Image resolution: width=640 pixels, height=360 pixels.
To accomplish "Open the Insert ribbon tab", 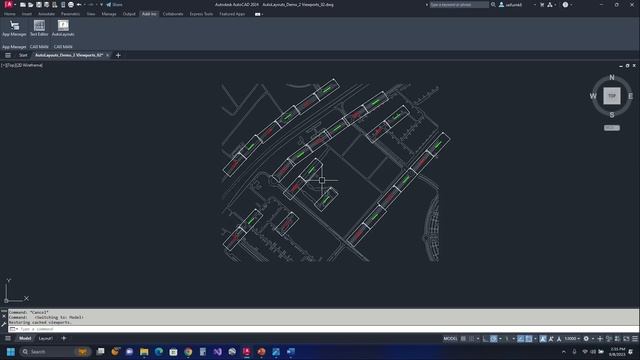I will tap(27, 14).
